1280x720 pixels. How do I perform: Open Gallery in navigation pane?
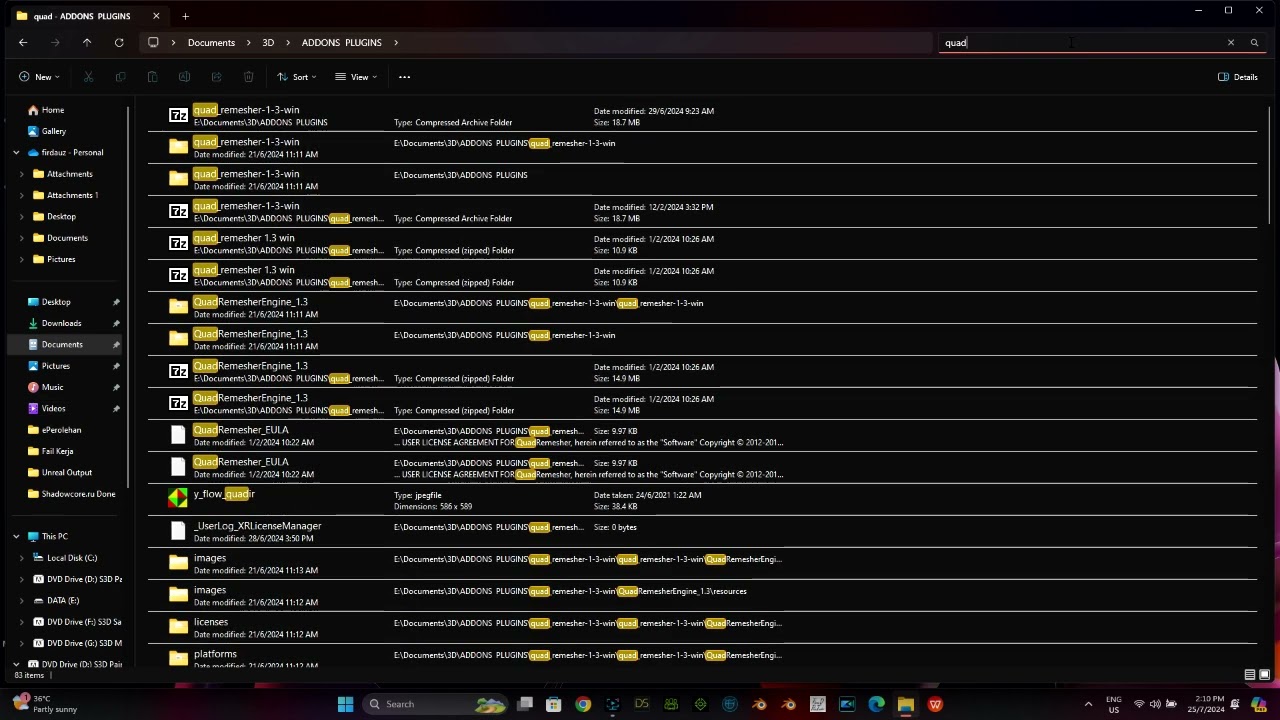click(x=54, y=131)
